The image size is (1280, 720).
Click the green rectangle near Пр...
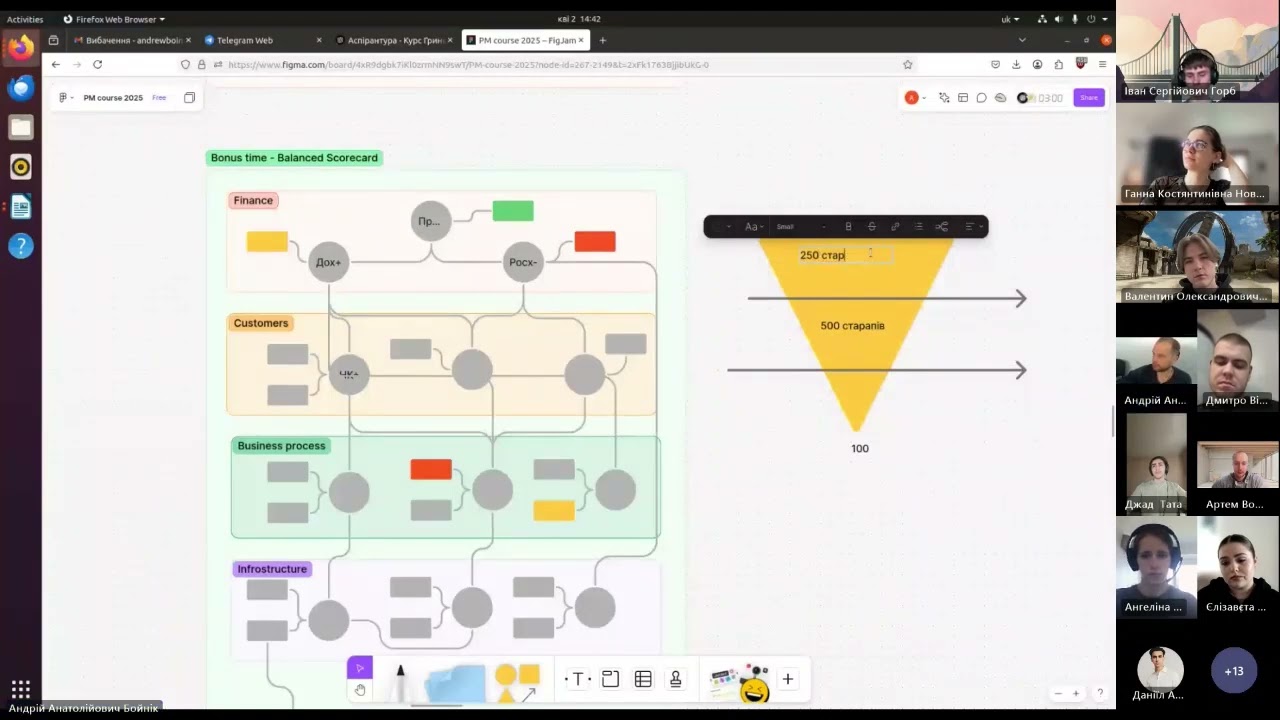513,210
